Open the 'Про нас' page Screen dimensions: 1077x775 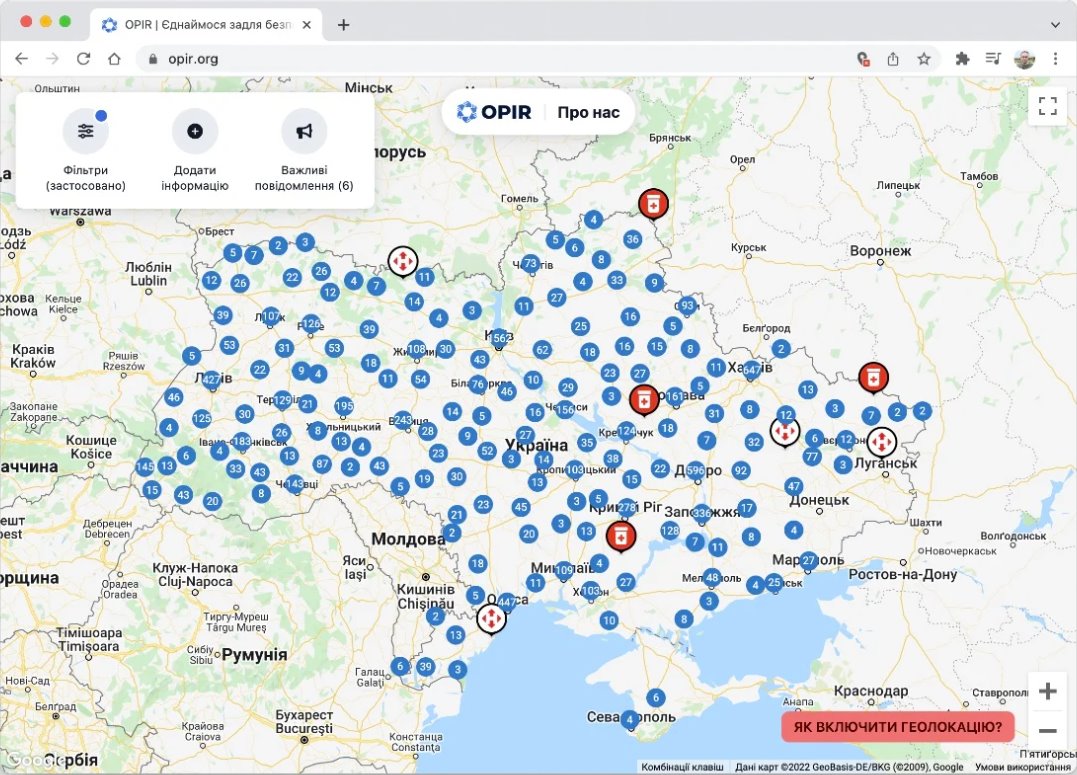588,112
